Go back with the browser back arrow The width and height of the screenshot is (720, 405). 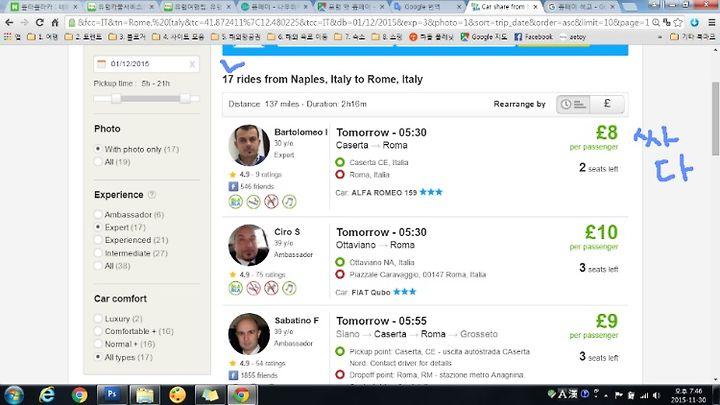(x=9, y=22)
